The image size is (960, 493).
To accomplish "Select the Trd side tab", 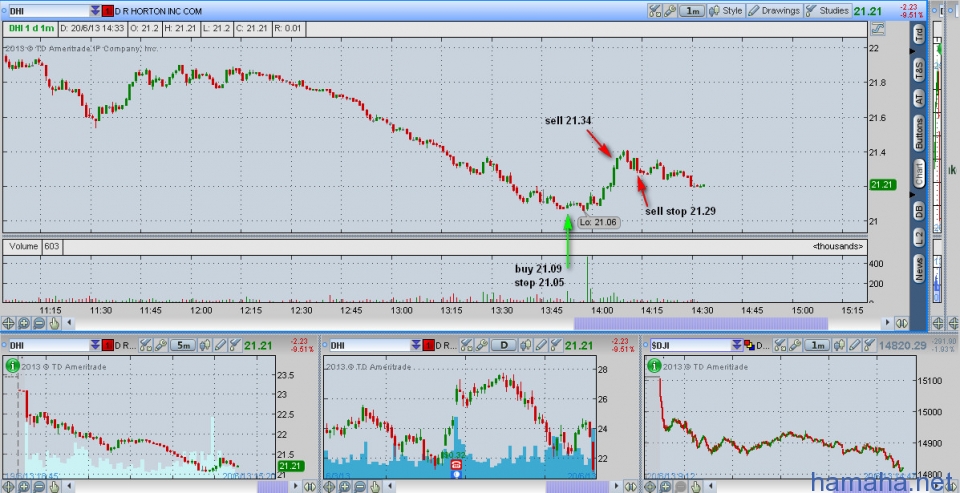I will coord(919,35).
